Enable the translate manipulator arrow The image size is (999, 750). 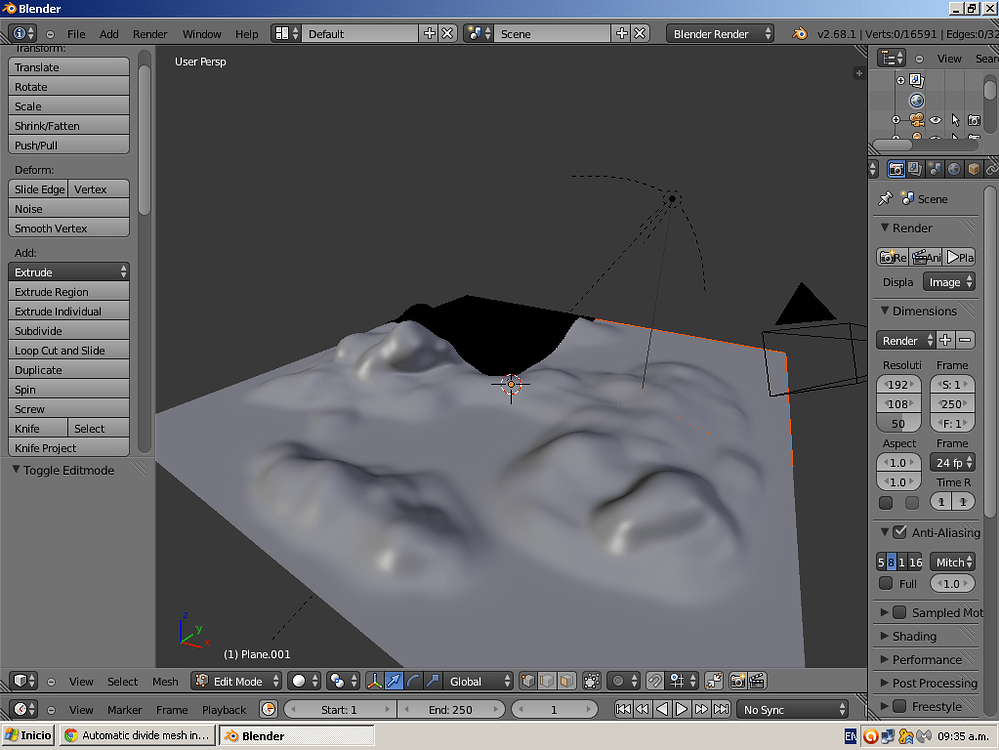394,681
